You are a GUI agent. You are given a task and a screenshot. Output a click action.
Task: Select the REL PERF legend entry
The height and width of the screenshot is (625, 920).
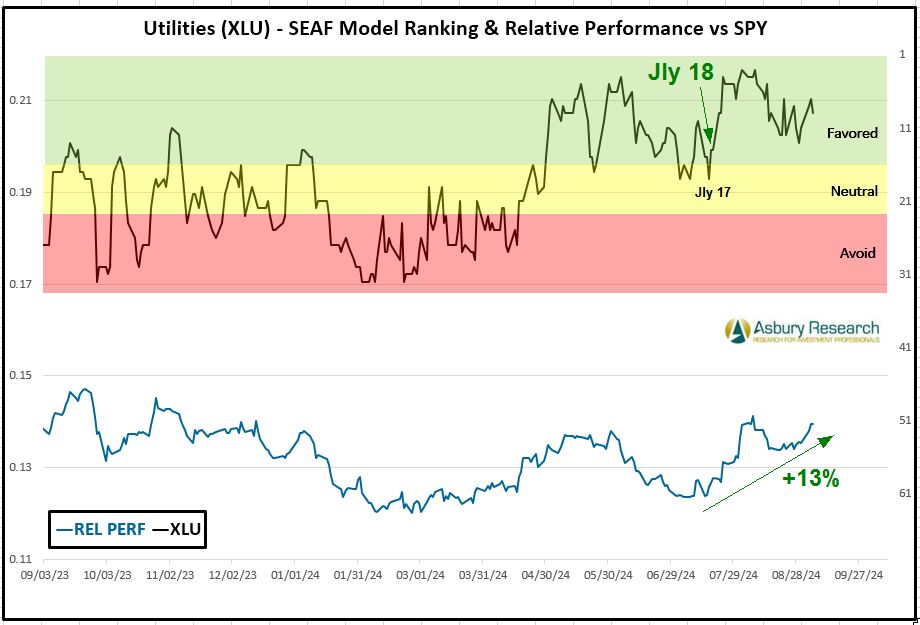(98, 531)
